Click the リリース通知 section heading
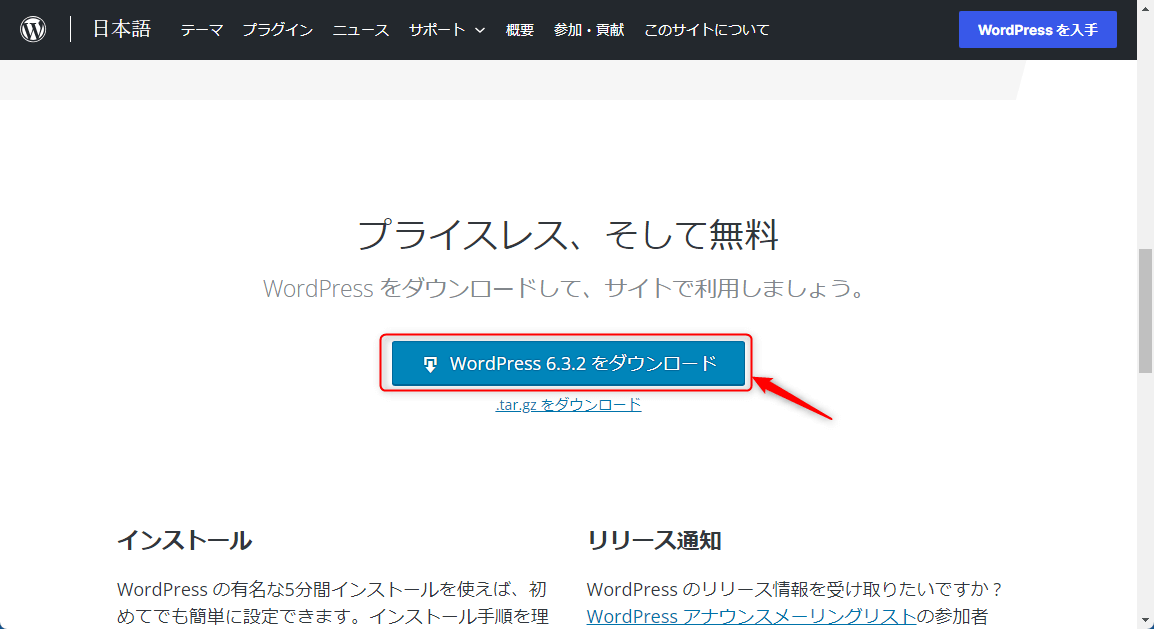 tap(655, 539)
